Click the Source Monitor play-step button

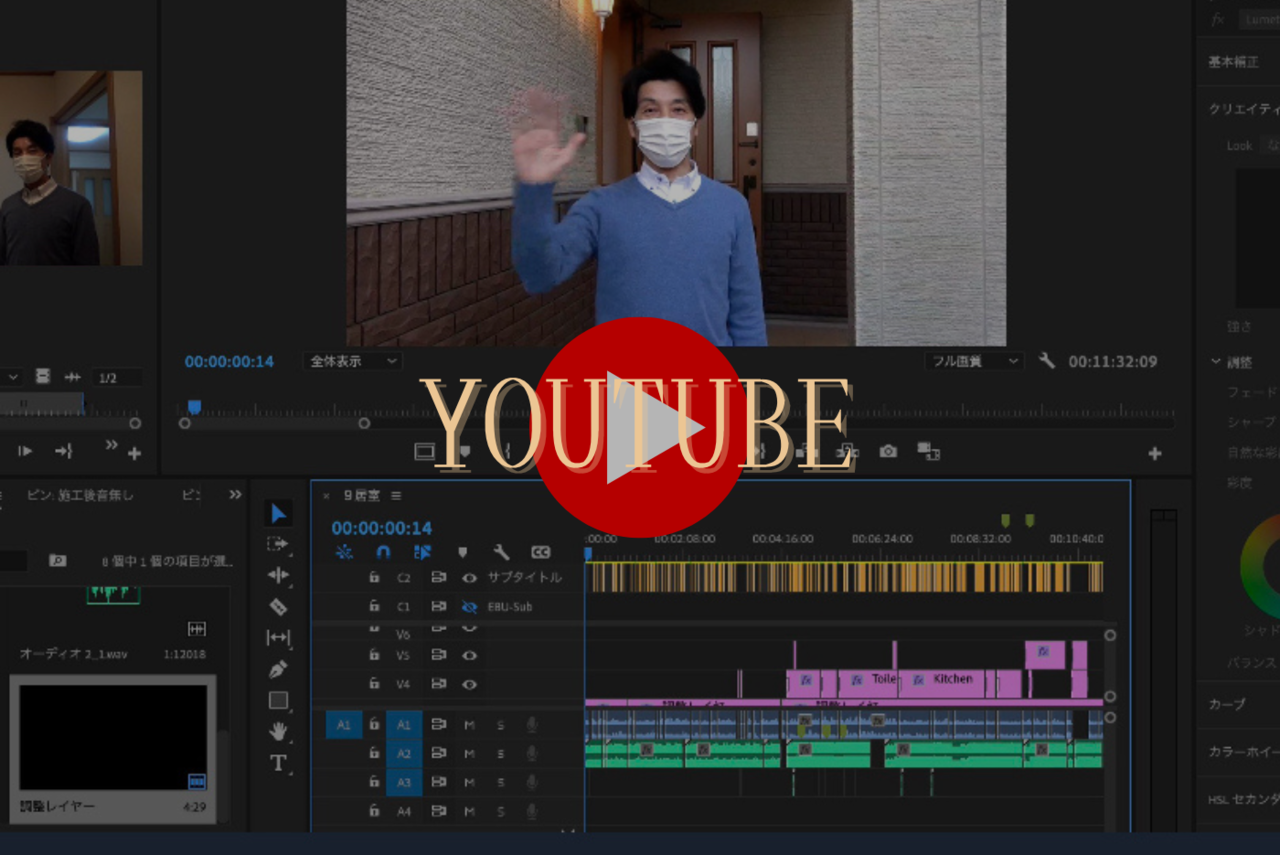coord(25,452)
